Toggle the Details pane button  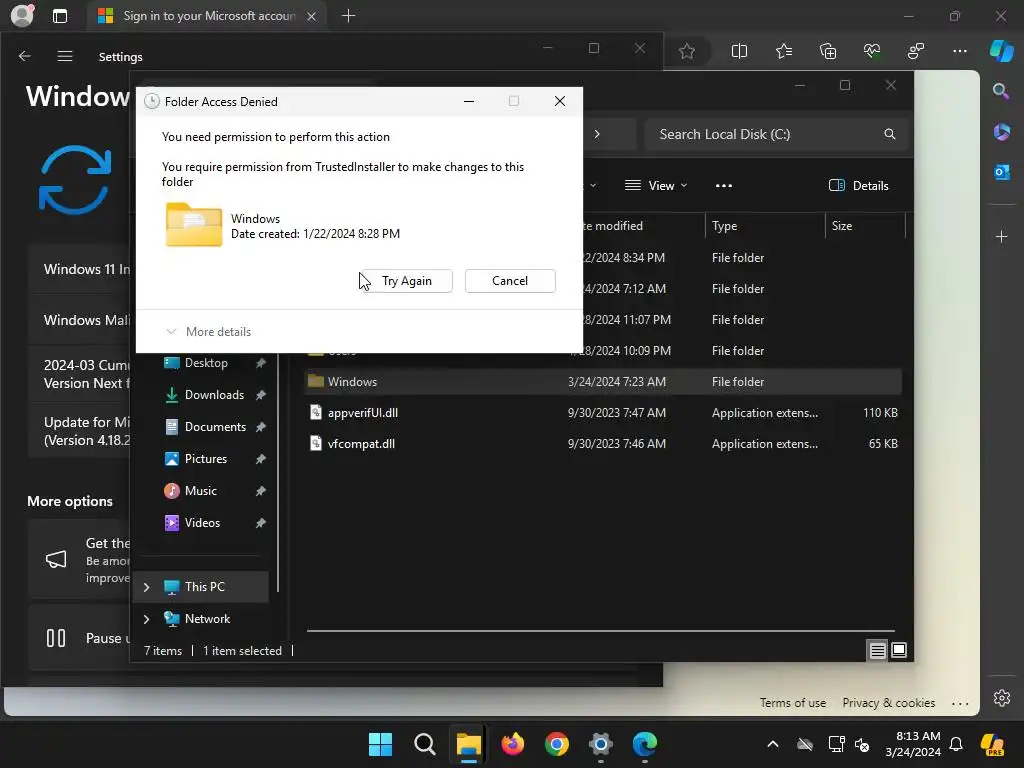(858, 185)
